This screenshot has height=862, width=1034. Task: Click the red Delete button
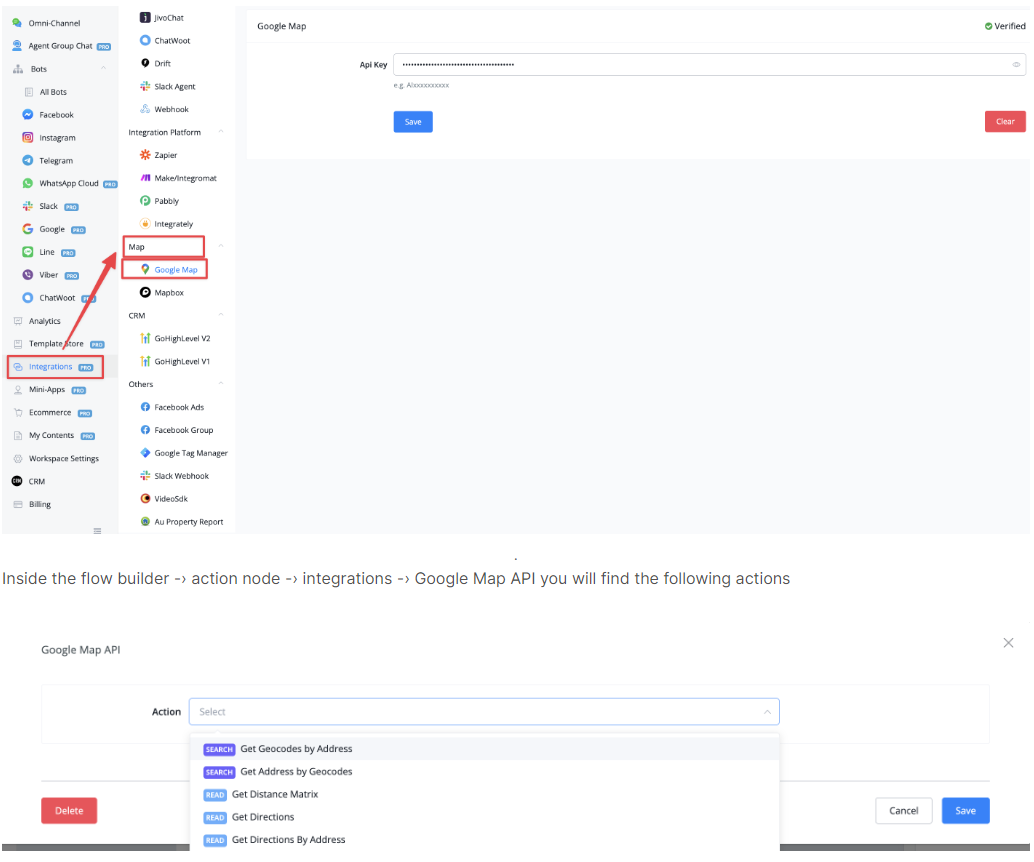pos(69,811)
